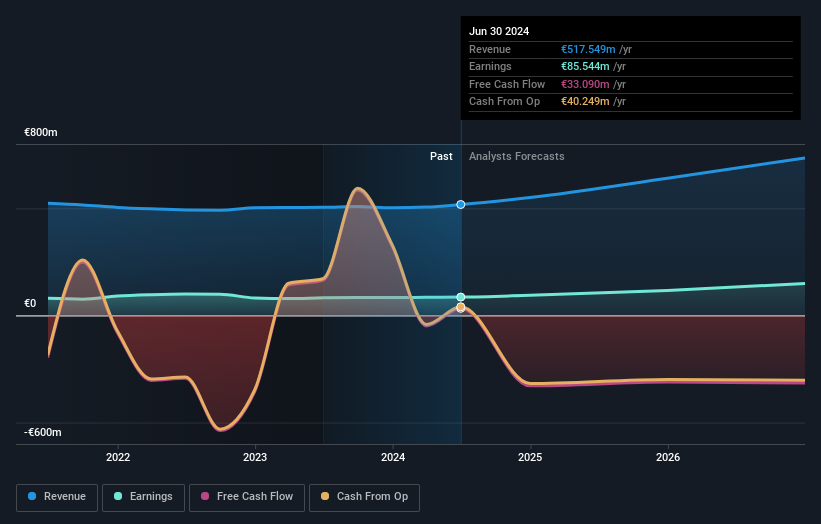Select the Earnings data point marker on chart
Screen dimensions: 821x524
pyautogui.click(x=461, y=297)
